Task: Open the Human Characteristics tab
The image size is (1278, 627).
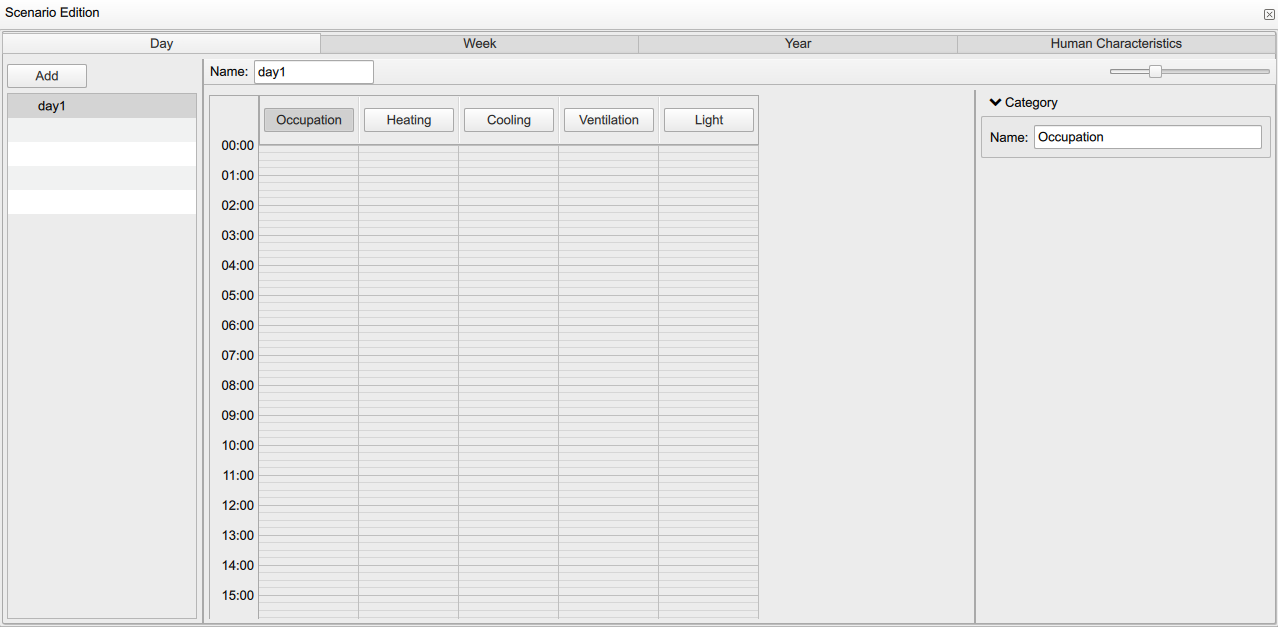Action: (1115, 43)
